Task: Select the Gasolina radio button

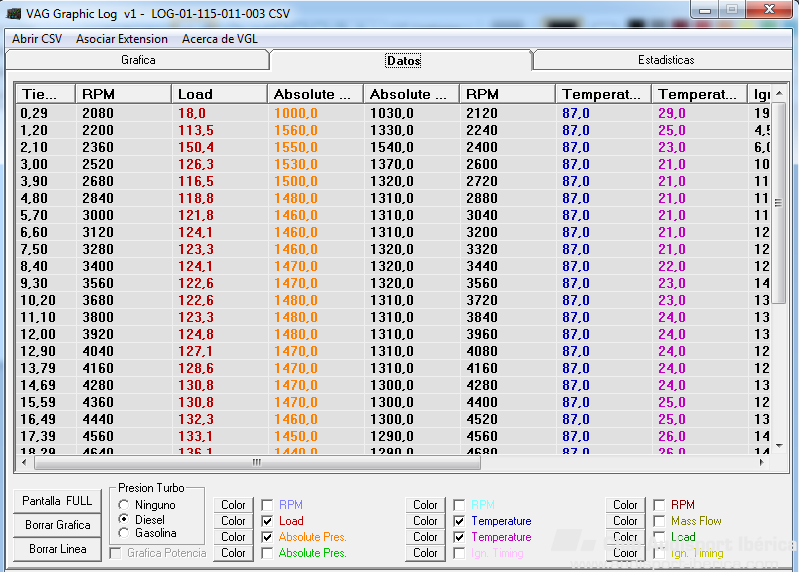Action: tap(124, 533)
